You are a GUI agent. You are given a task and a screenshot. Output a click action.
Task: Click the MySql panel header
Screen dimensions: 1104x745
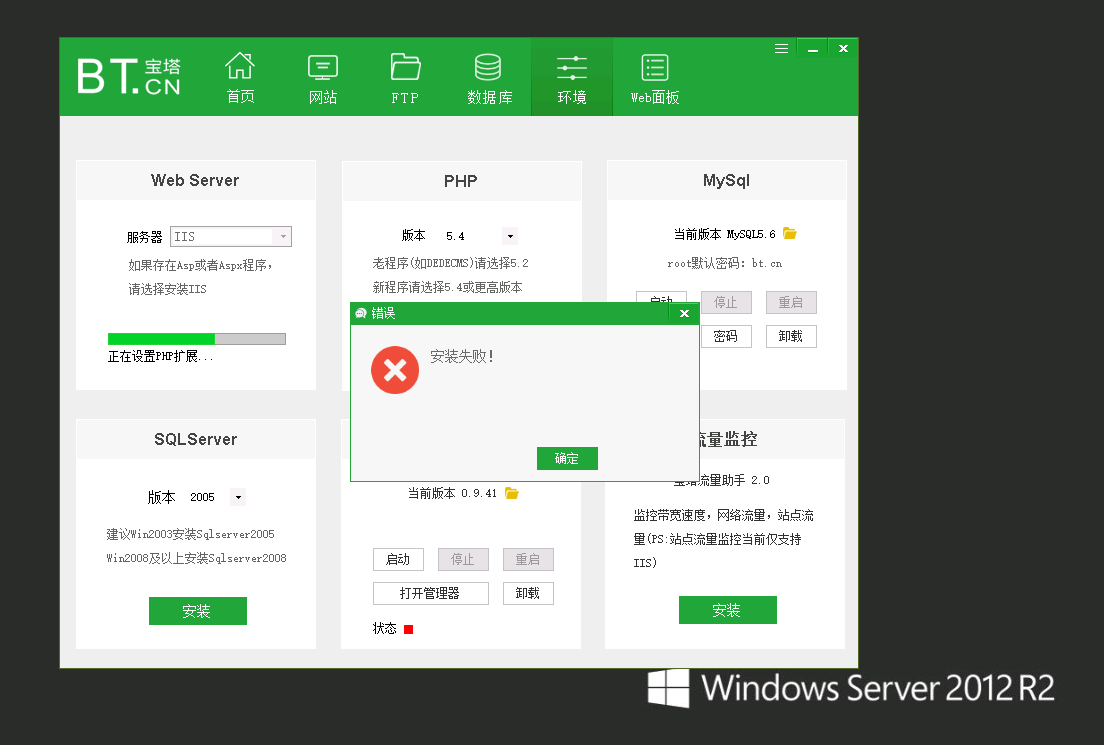[x=727, y=180]
